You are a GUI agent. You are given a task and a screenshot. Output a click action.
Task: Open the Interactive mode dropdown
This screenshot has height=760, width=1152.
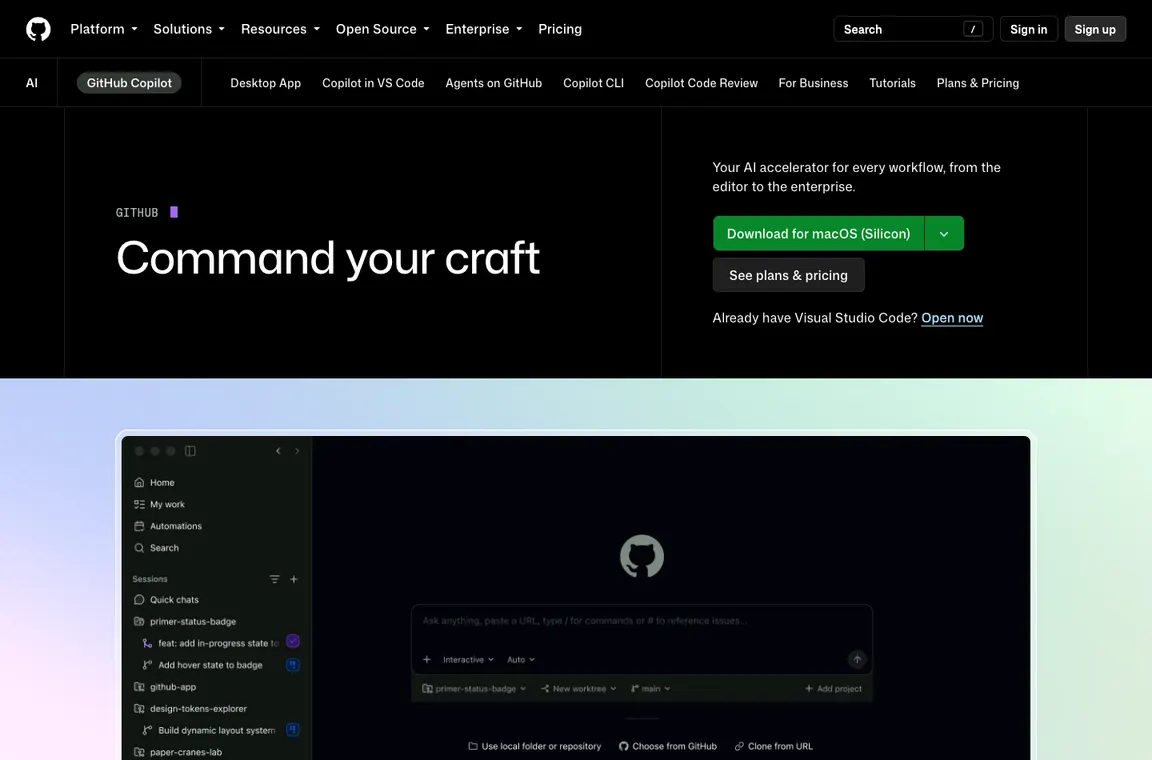(468, 660)
